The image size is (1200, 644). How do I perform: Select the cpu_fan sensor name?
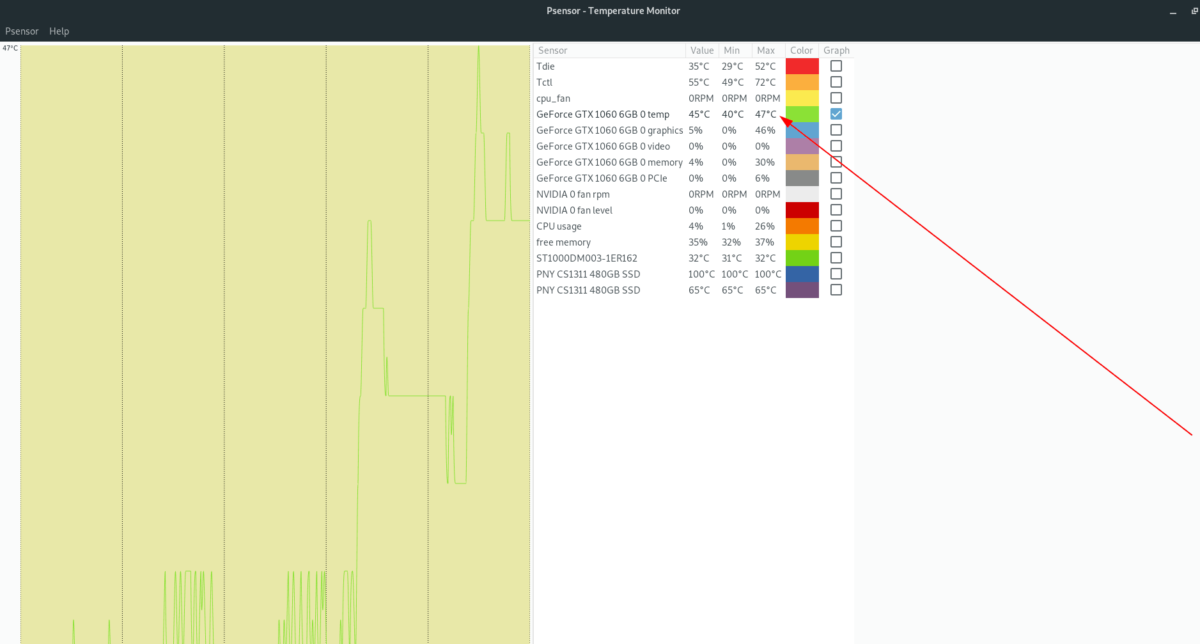click(x=553, y=98)
